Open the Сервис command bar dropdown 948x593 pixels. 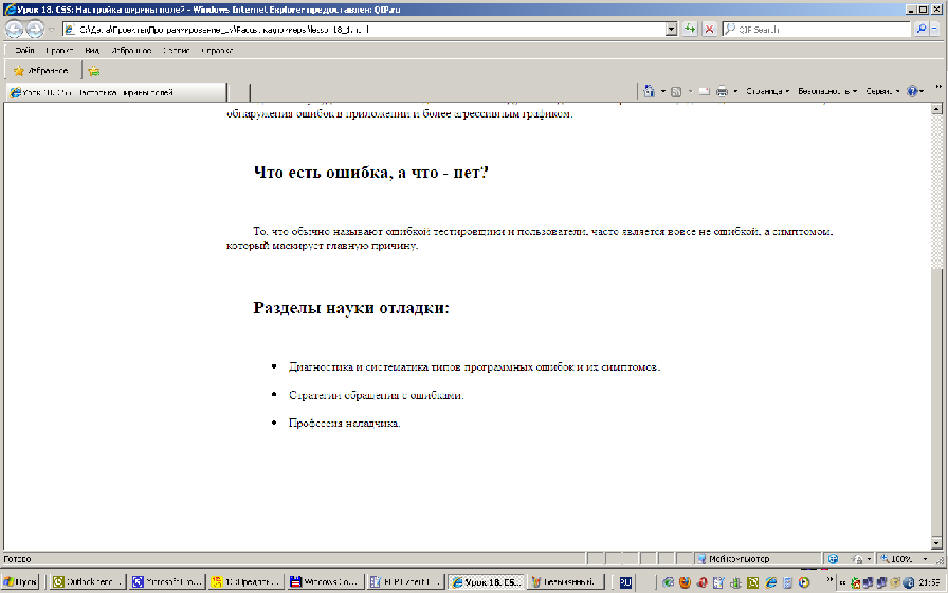click(882, 91)
